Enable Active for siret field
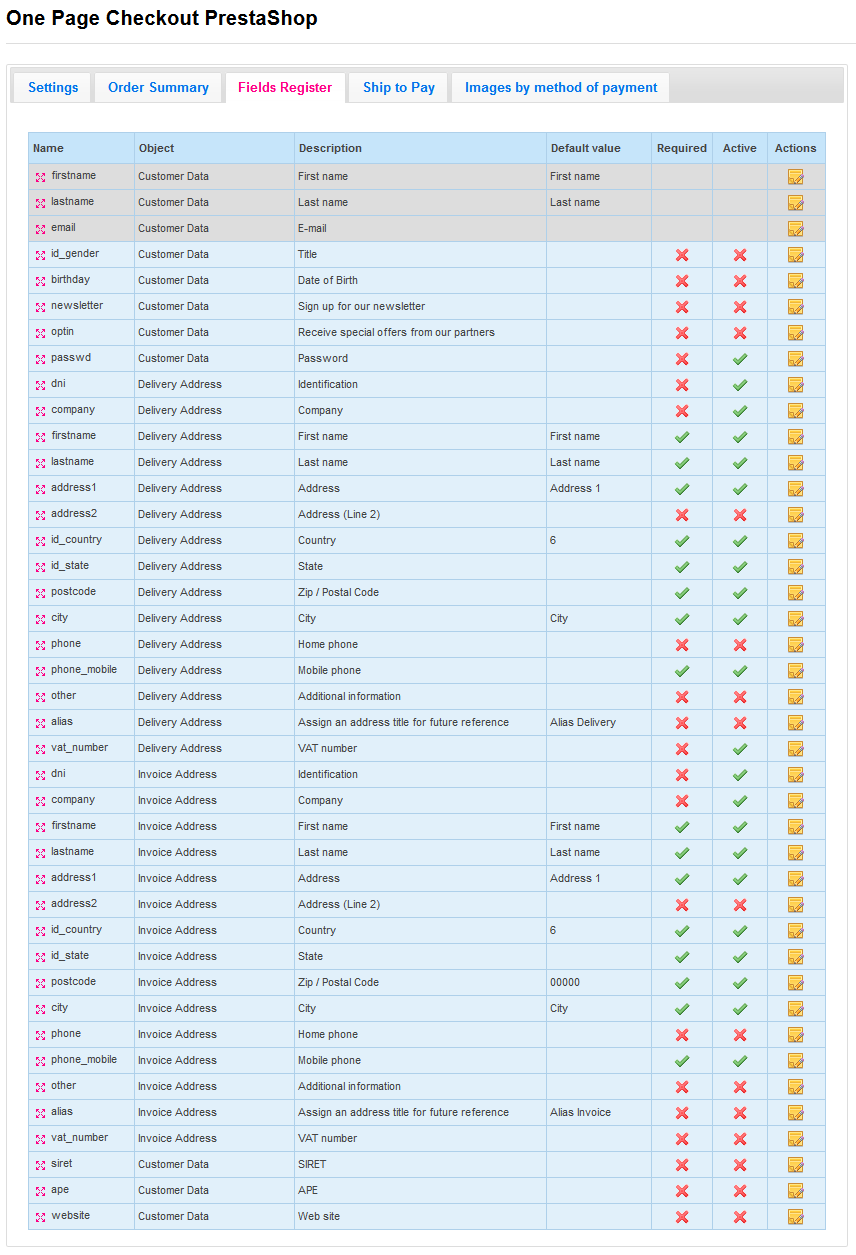This screenshot has width=856, height=1255. pos(740,1165)
